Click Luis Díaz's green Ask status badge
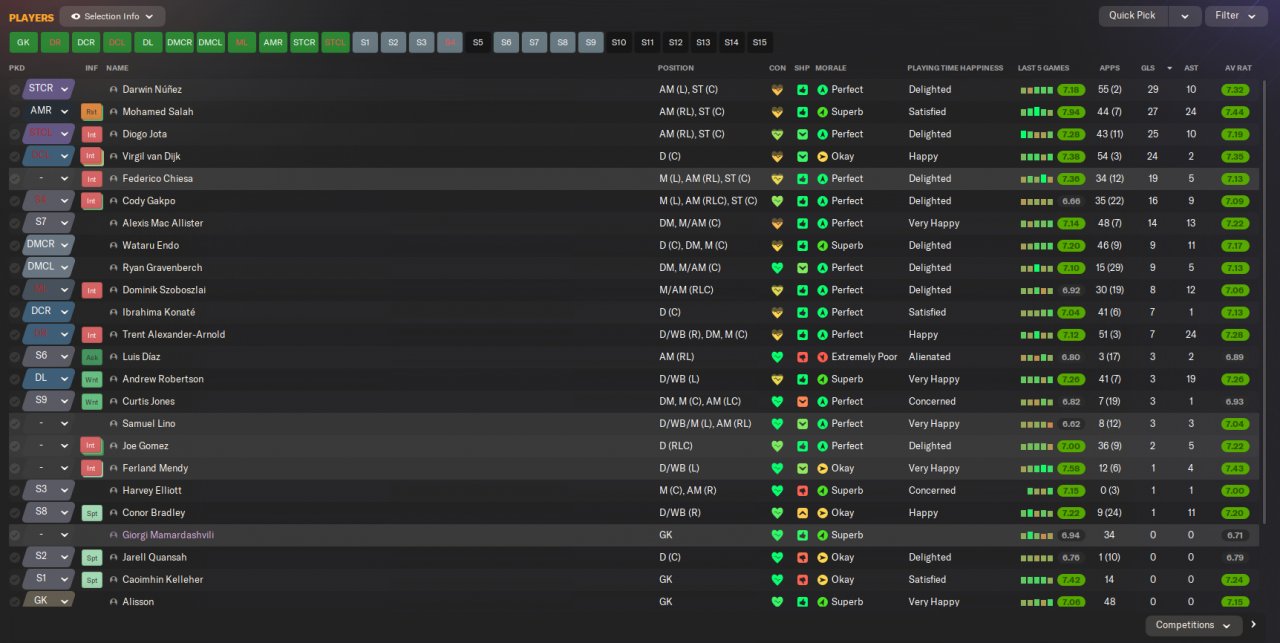 92,357
